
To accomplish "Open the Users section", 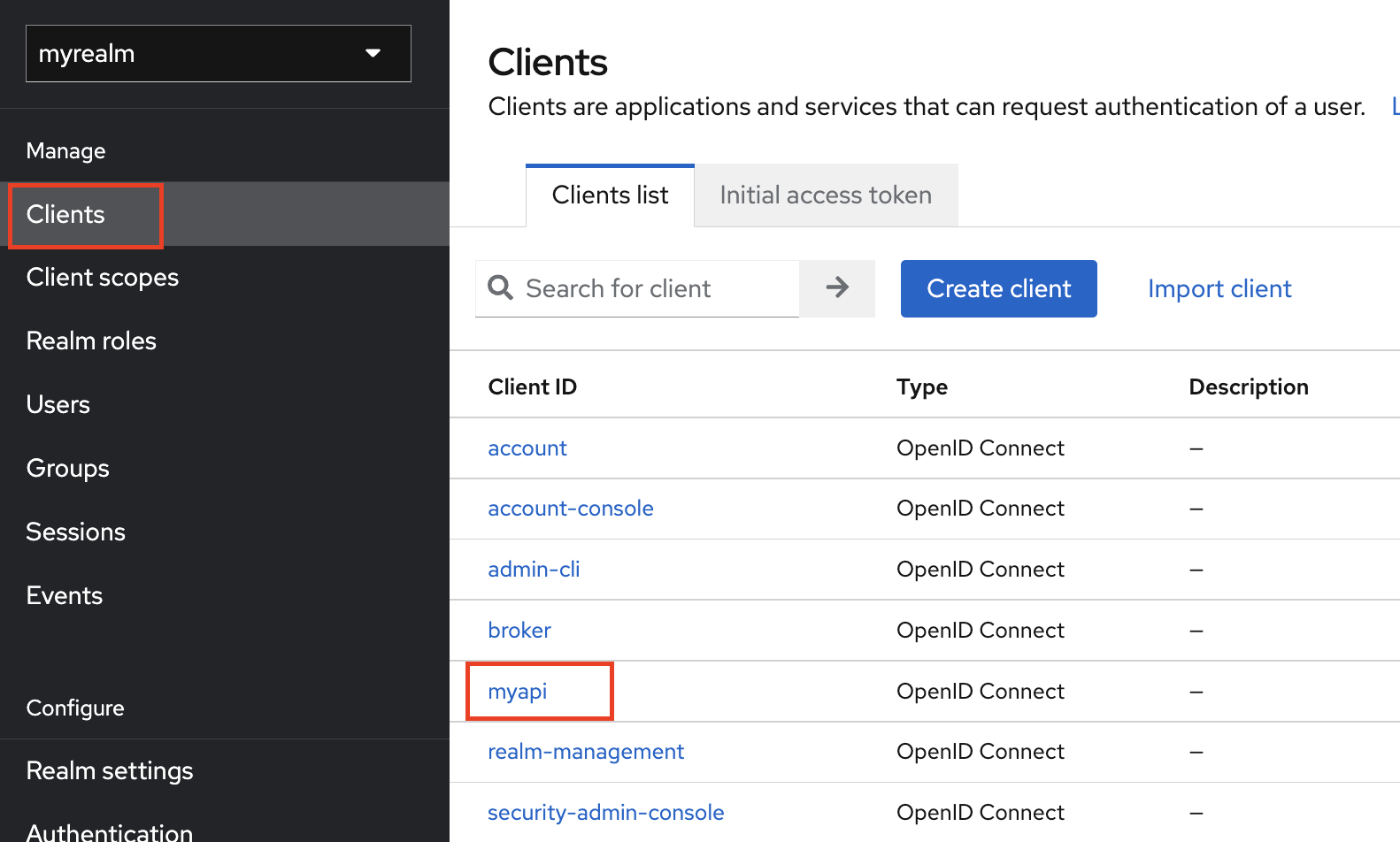I will point(58,405).
